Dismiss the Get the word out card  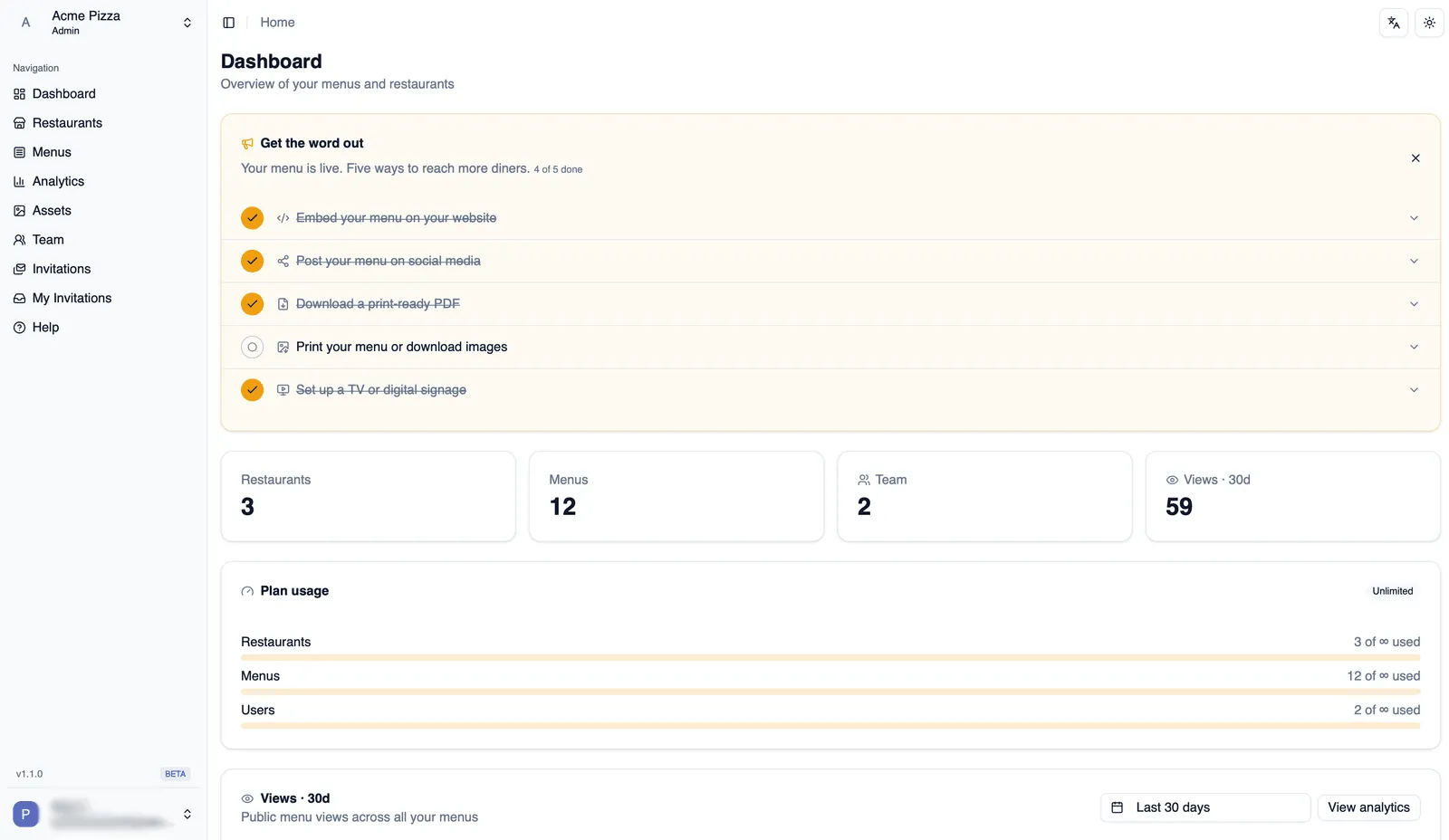pyautogui.click(x=1415, y=158)
